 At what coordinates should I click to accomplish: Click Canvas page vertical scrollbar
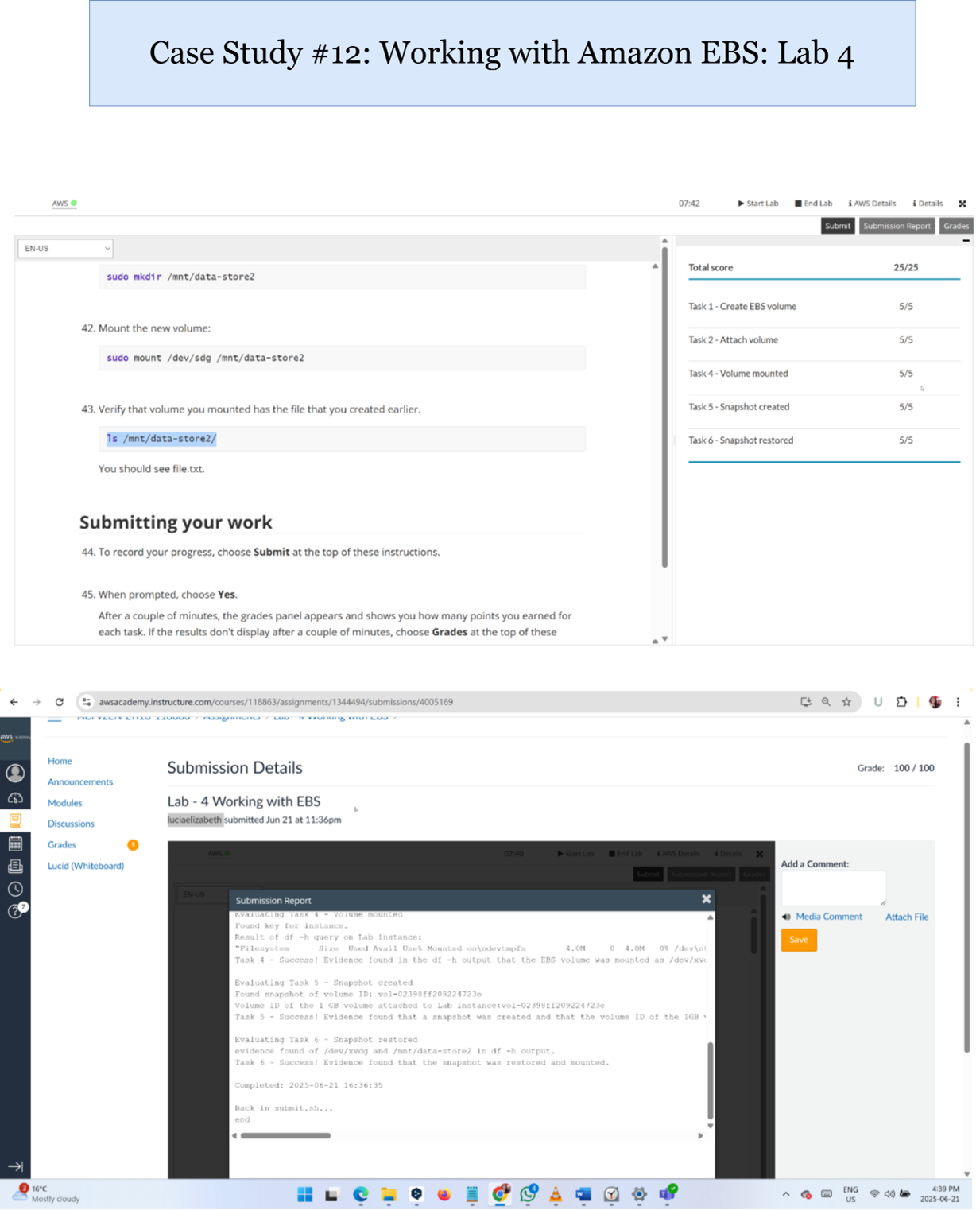966,898
